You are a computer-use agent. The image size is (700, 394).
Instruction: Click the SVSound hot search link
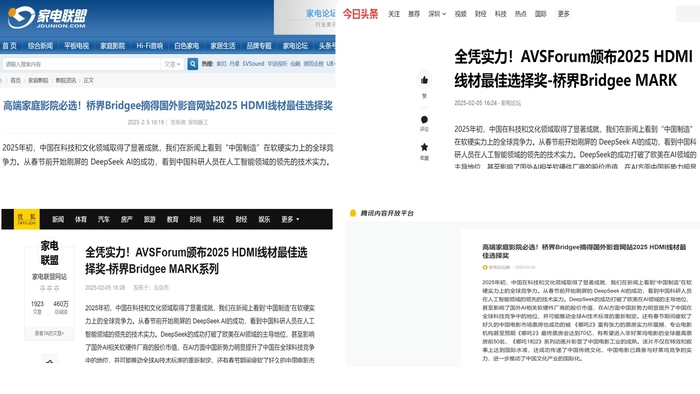pyautogui.click(x=254, y=64)
